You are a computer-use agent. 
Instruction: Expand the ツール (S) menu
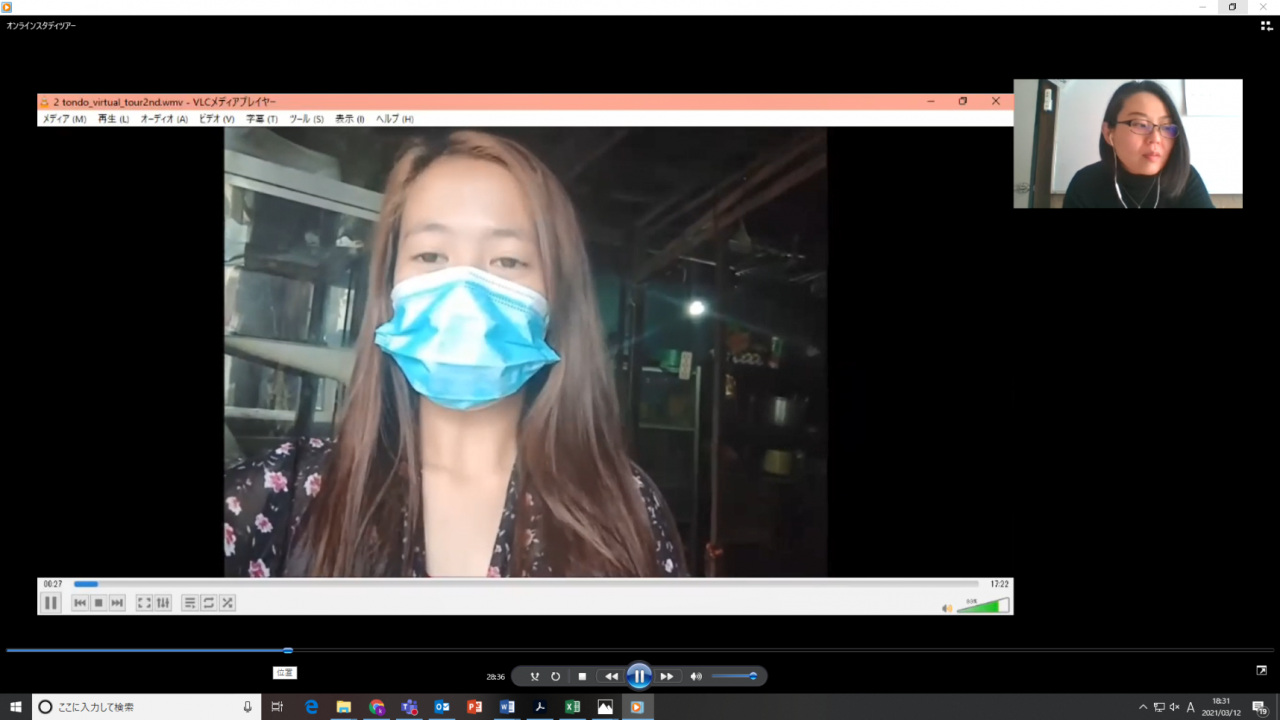coord(306,119)
